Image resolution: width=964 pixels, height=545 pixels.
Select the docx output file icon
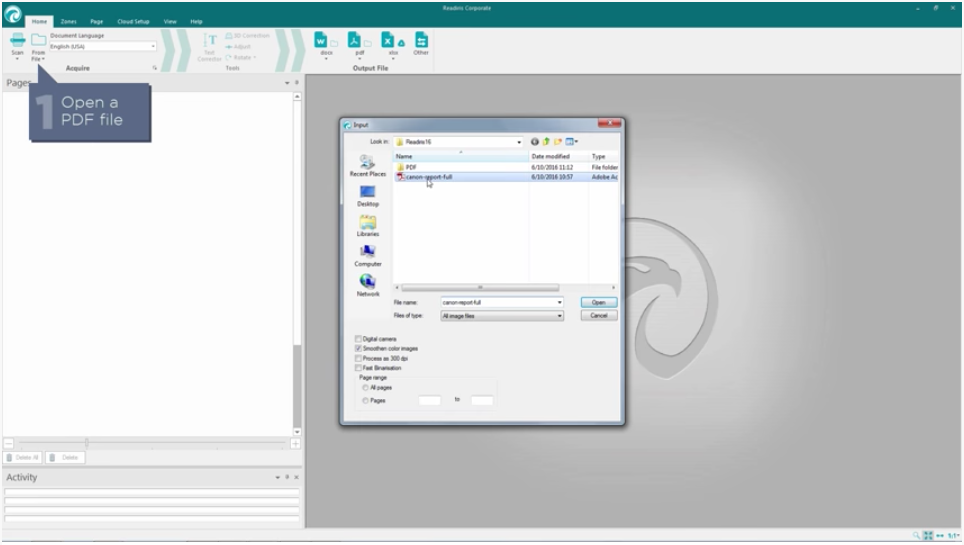tap(324, 40)
